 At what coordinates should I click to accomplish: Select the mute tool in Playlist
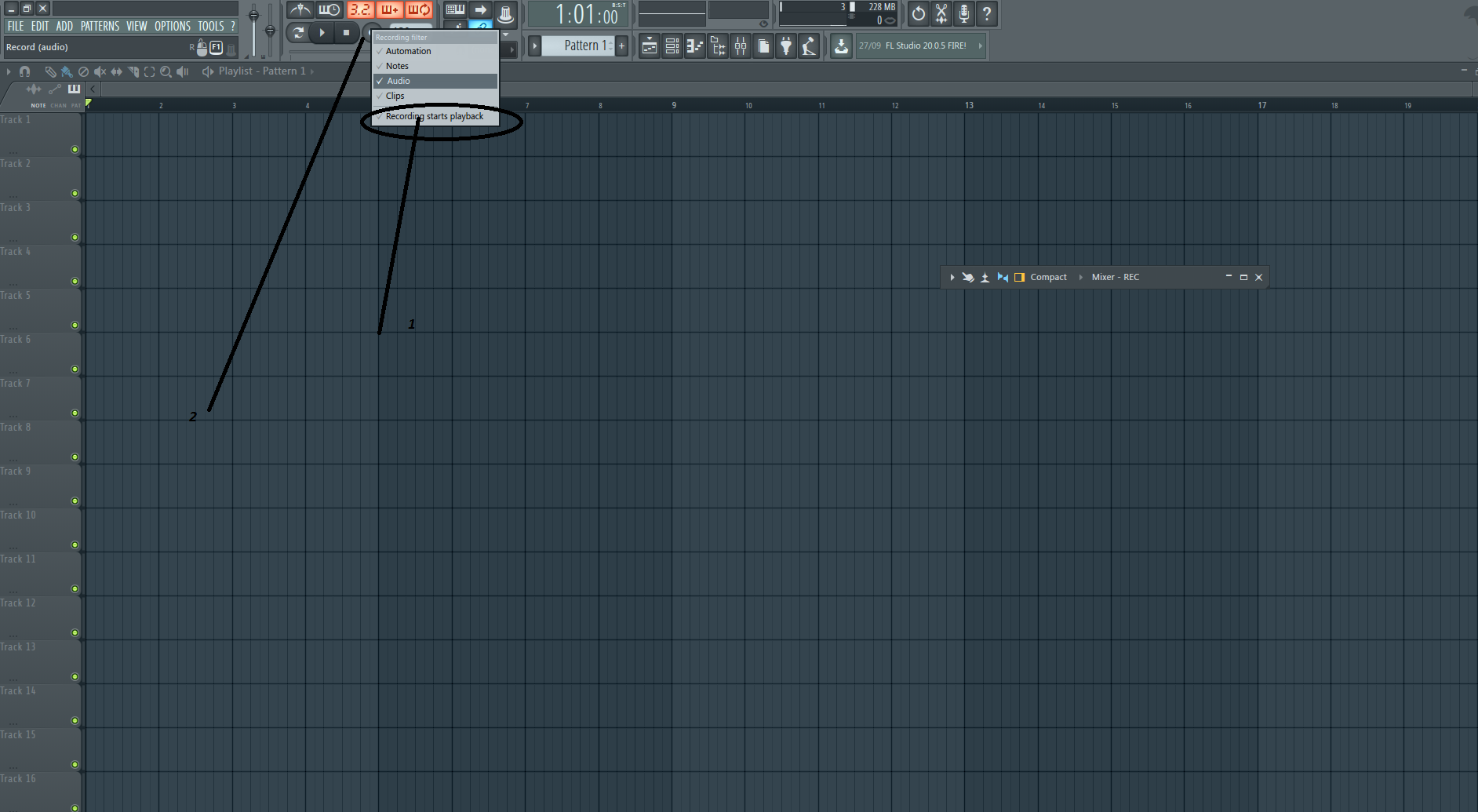click(x=100, y=71)
